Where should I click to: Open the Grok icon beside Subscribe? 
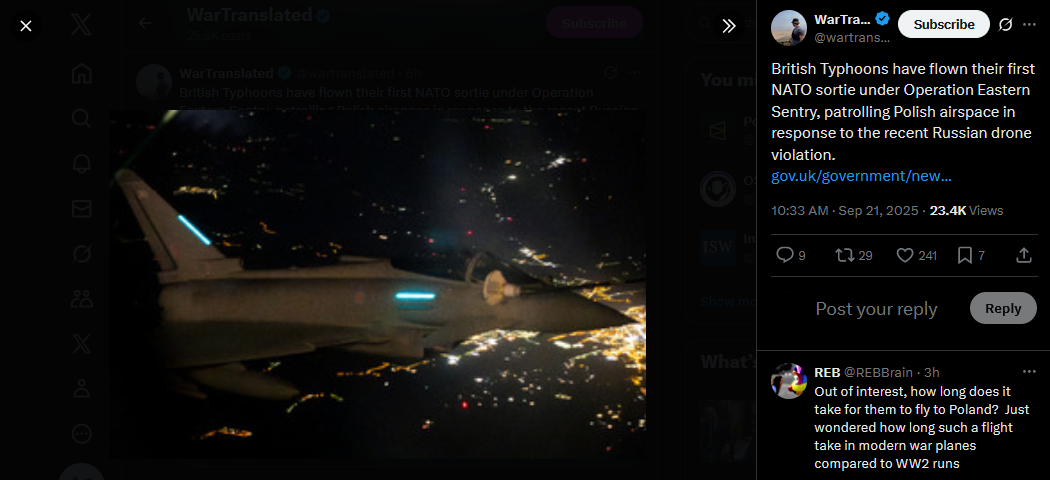[1005, 25]
